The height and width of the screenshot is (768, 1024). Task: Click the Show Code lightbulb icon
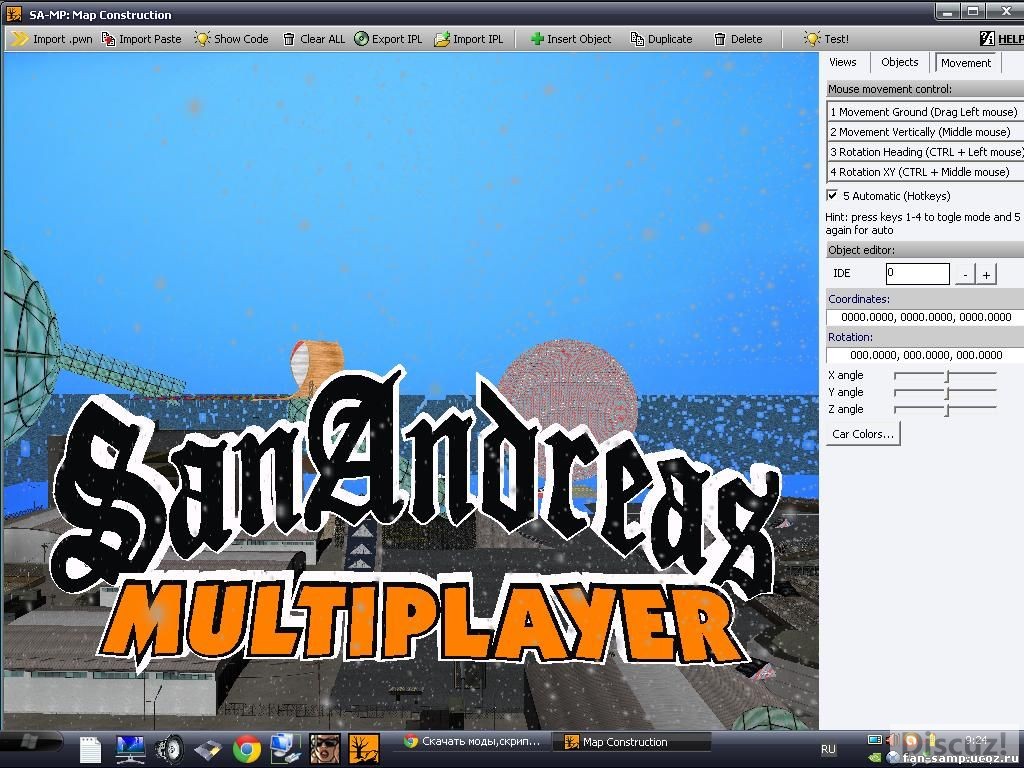coord(202,39)
